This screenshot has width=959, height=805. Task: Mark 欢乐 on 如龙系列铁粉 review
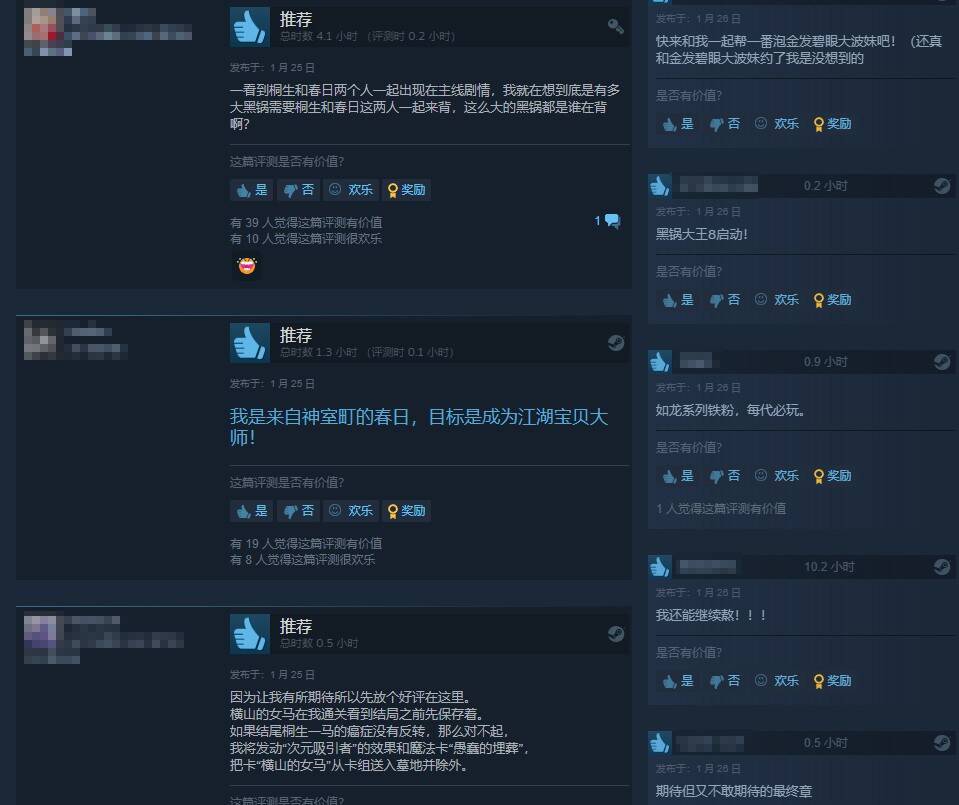(x=777, y=475)
